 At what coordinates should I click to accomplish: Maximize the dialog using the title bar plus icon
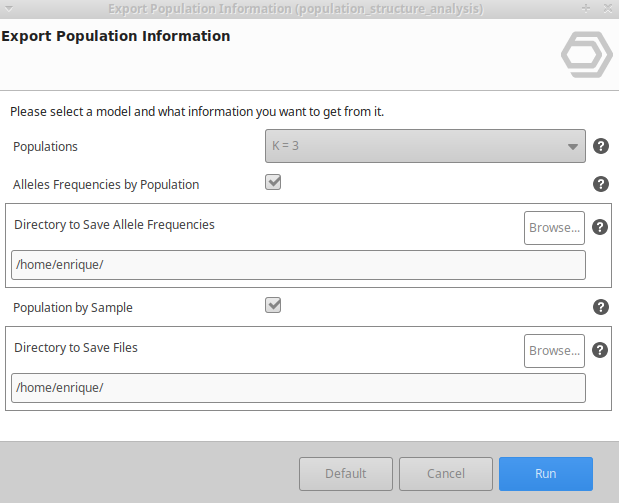click(x=585, y=8)
